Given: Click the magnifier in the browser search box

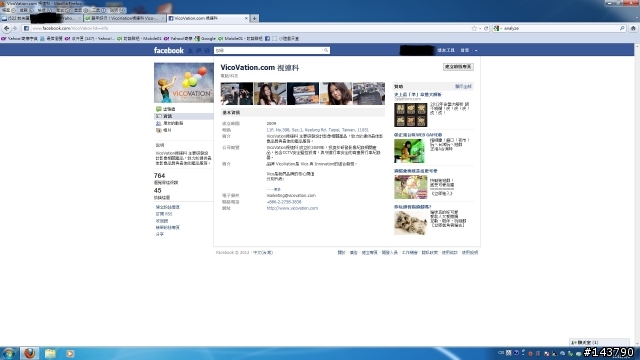Looking at the screenshot, I should (x=622, y=28).
